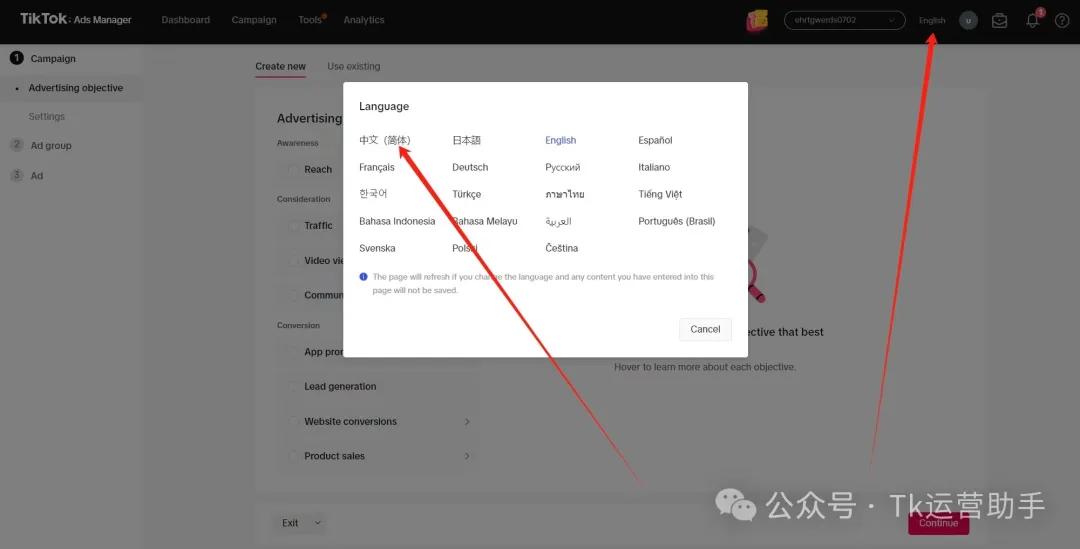Open the ehrtgwerds0702 account dropdown
The height and width of the screenshot is (549, 1080).
(x=844, y=20)
